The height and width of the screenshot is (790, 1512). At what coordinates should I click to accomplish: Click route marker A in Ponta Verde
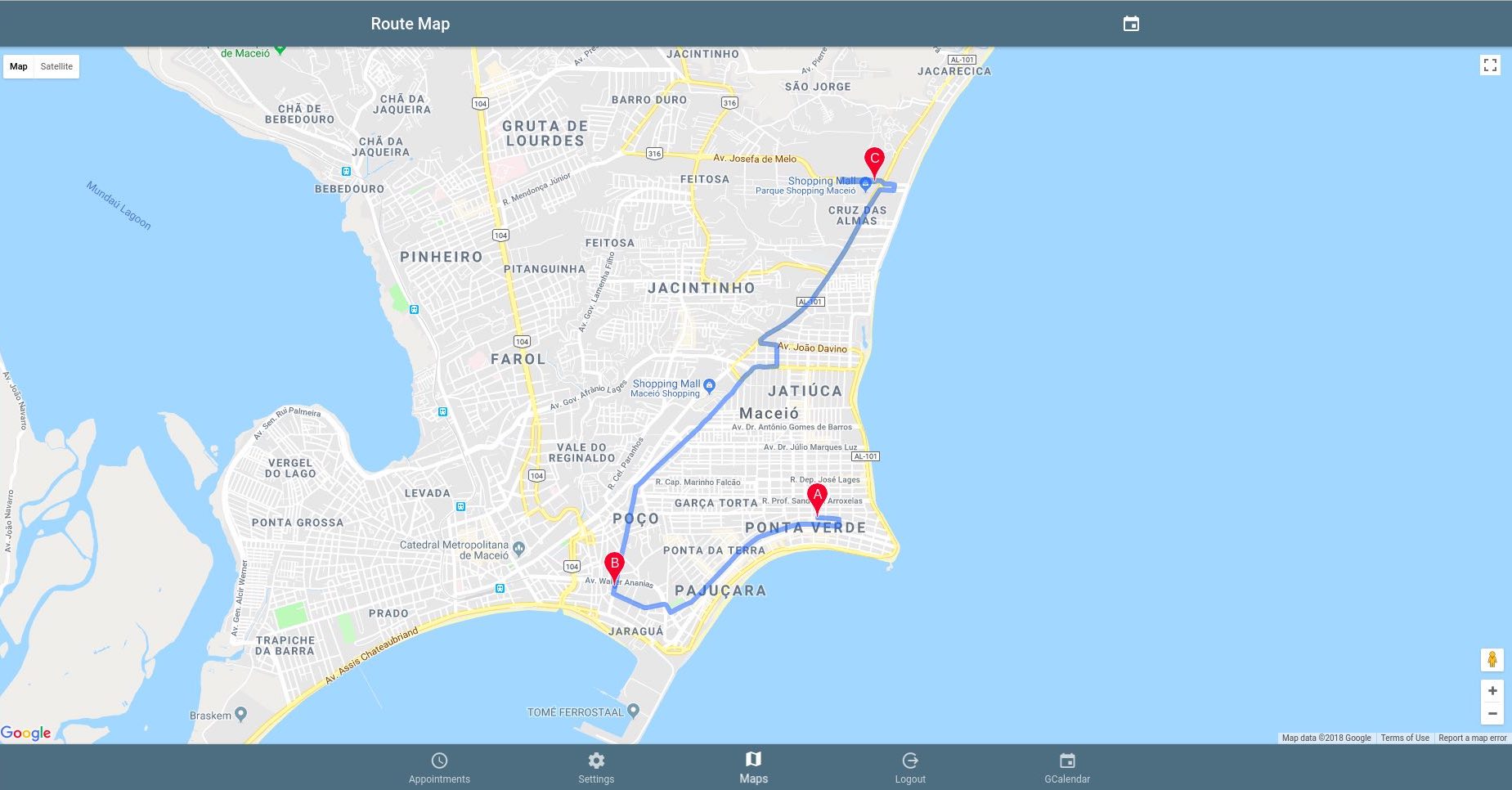click(817, 499)
